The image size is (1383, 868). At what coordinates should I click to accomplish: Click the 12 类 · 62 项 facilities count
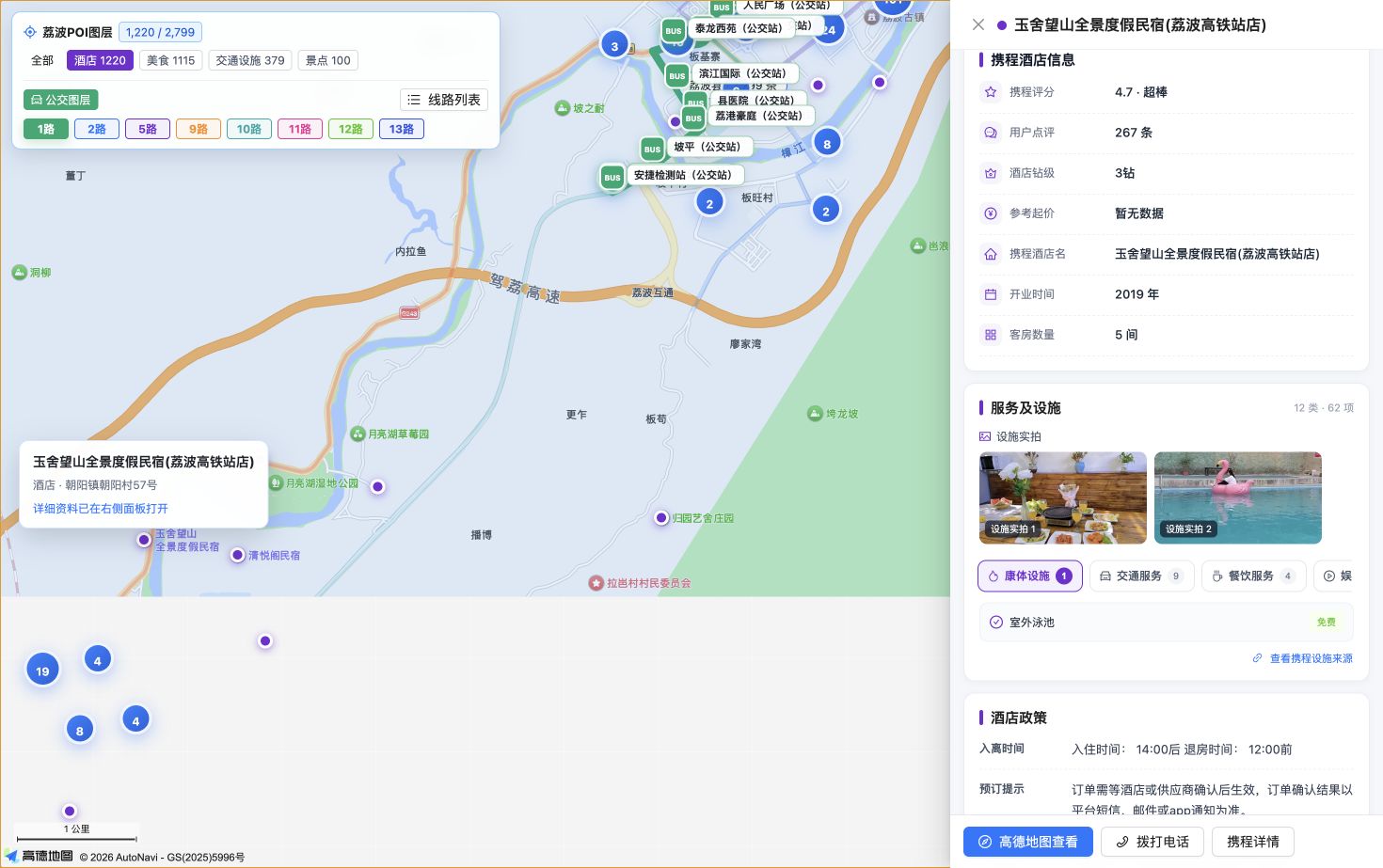click(1324, 408)
